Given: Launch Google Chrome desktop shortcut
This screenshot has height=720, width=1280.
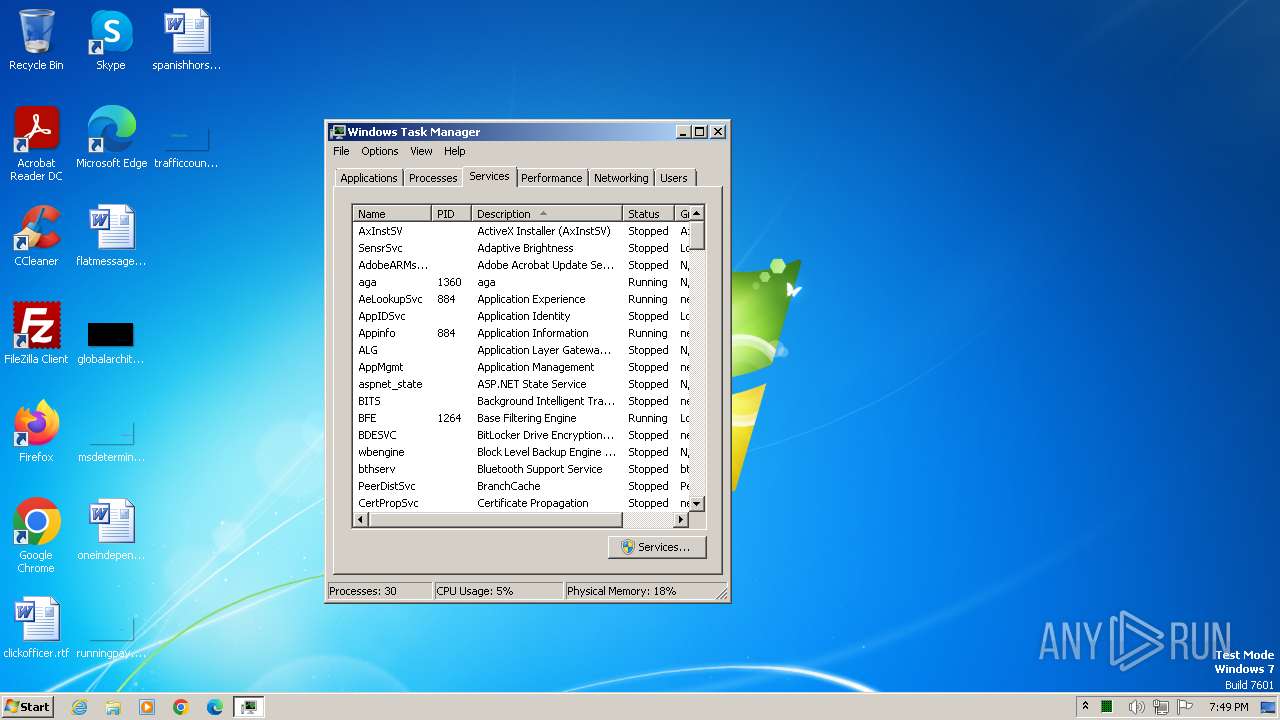Looking at the screenshot, I should [36, 535].
